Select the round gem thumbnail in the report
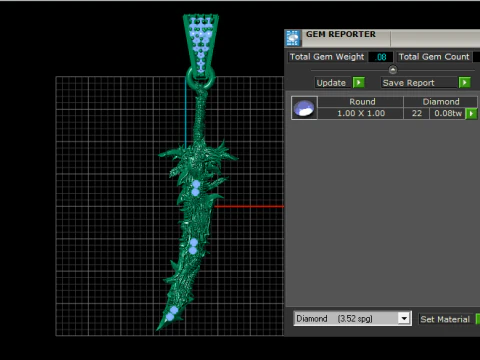Viewport: 480px width, 360px height. point(304,108)
